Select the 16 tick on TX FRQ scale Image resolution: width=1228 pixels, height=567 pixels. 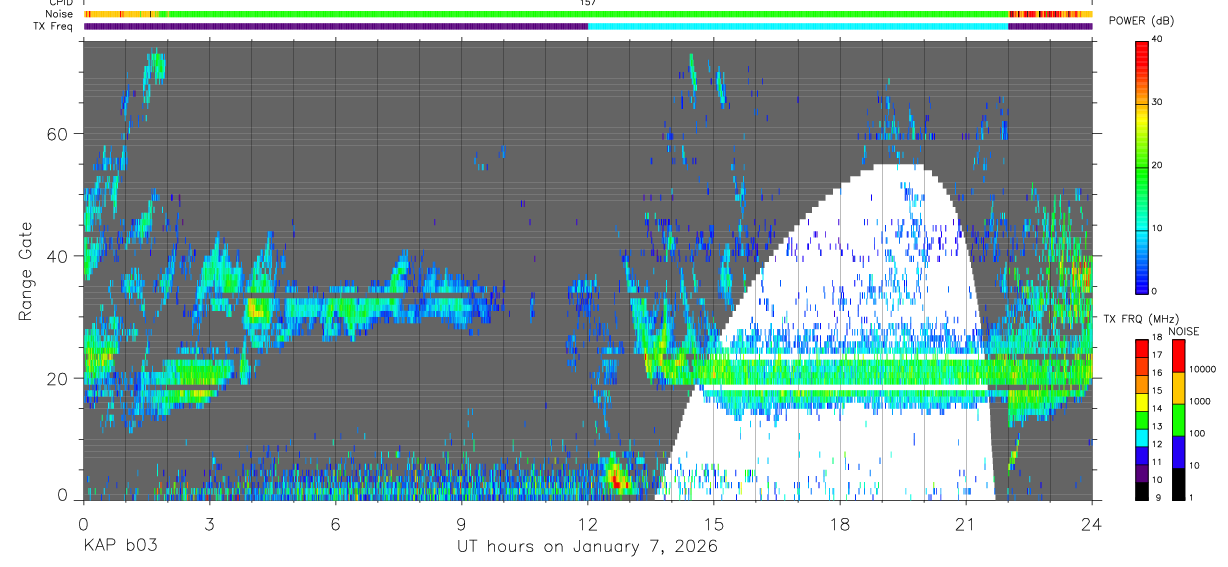tap(1156, 373)
